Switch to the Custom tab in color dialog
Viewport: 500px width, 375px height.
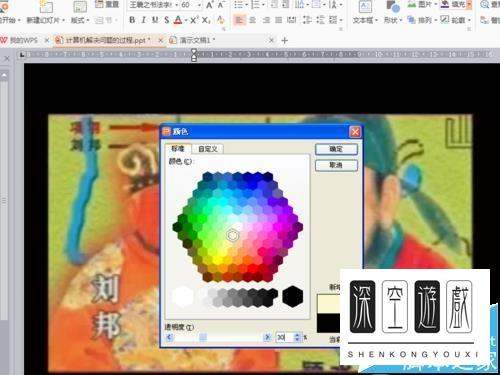click(208, 149)
